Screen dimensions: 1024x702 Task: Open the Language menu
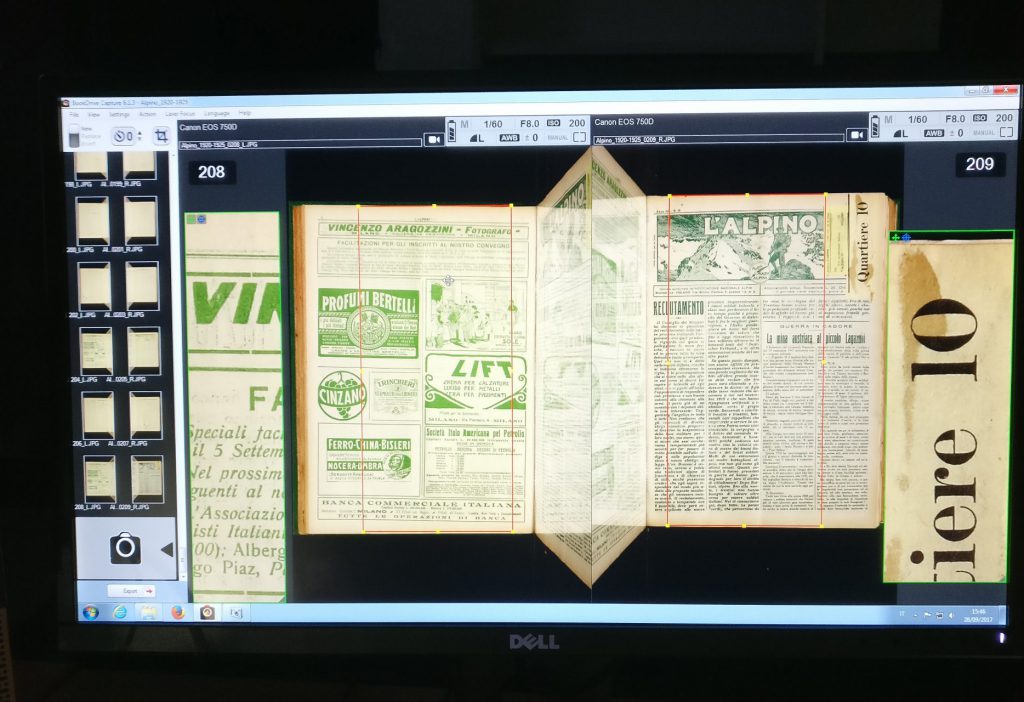coord(217,113)
